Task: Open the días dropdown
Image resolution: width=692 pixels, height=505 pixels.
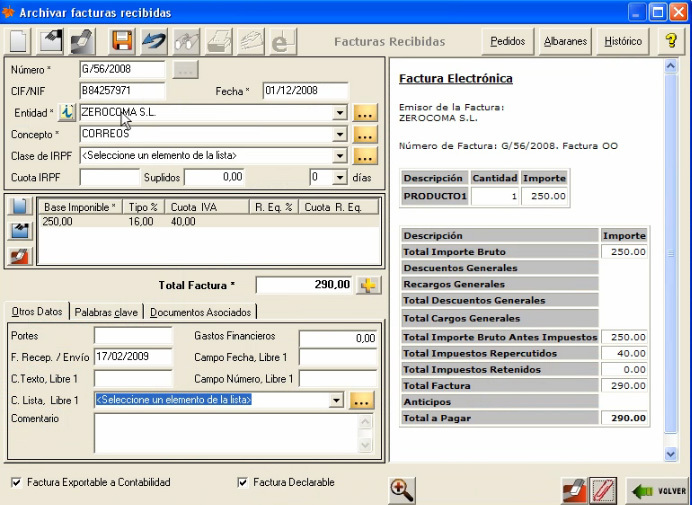Action: pyautogui.click(x=339, y=178)
